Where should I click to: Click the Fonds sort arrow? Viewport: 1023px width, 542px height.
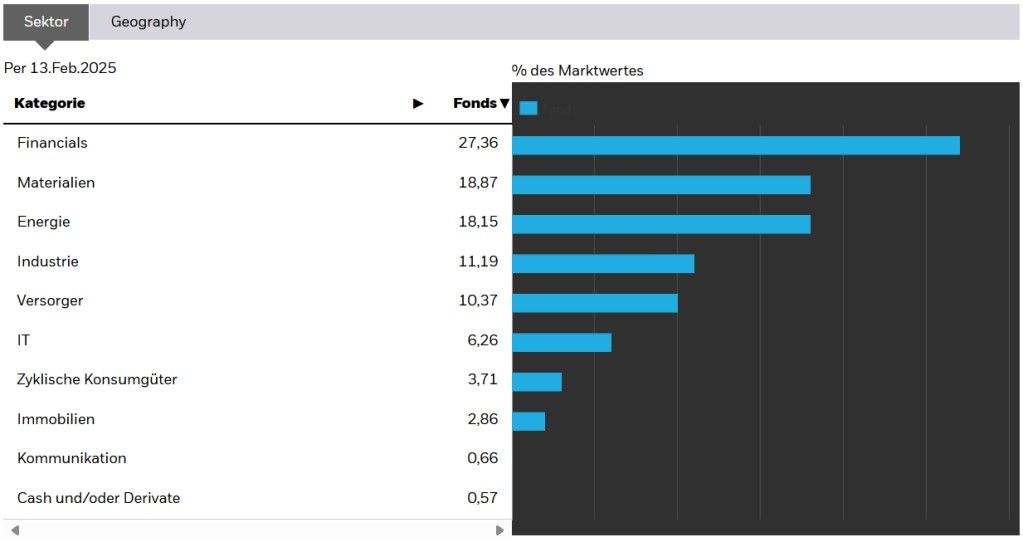505,104
